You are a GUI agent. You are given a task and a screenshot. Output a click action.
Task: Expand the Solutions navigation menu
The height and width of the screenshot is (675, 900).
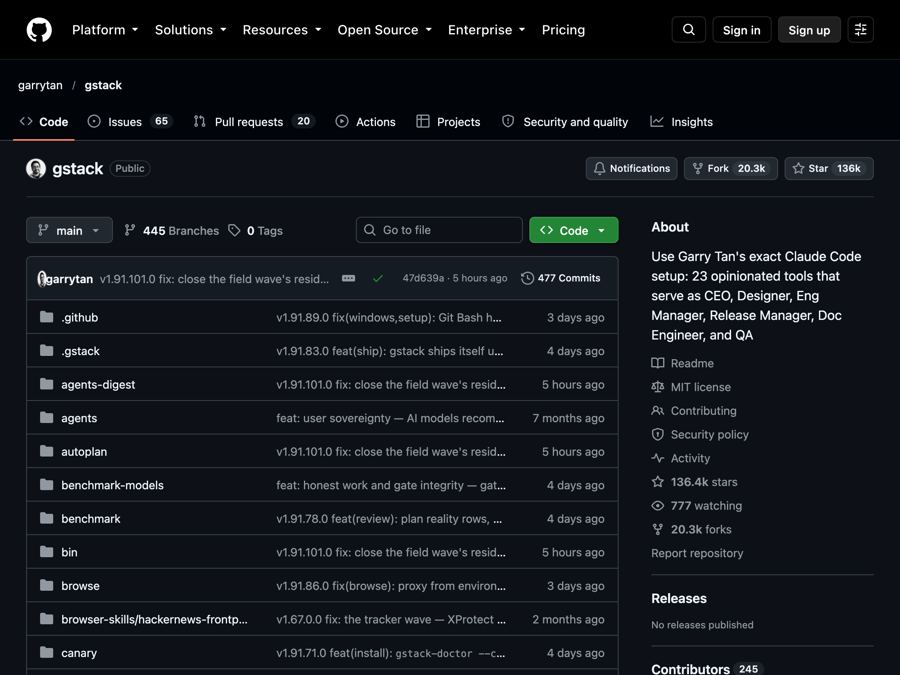(191, 30)
